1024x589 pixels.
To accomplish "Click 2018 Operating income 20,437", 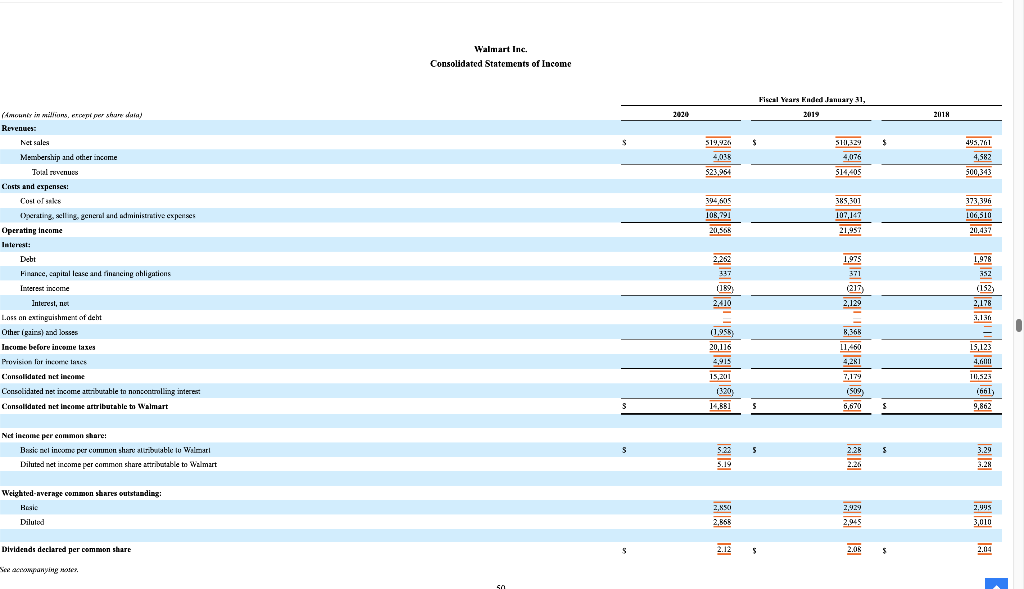I will [x=980, y=231].
